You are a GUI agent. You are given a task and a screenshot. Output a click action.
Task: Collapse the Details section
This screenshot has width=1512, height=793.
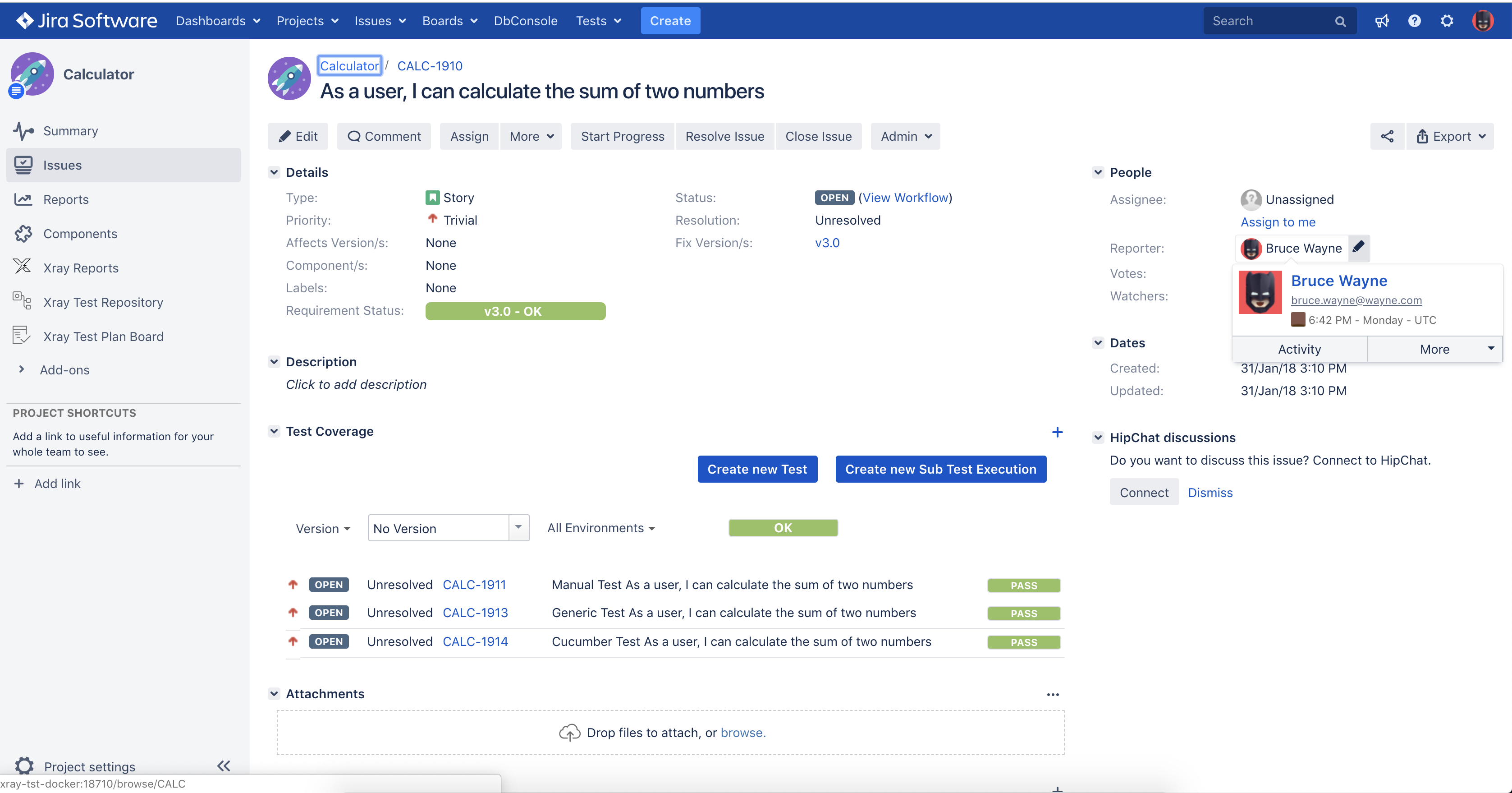coord(274,172)
